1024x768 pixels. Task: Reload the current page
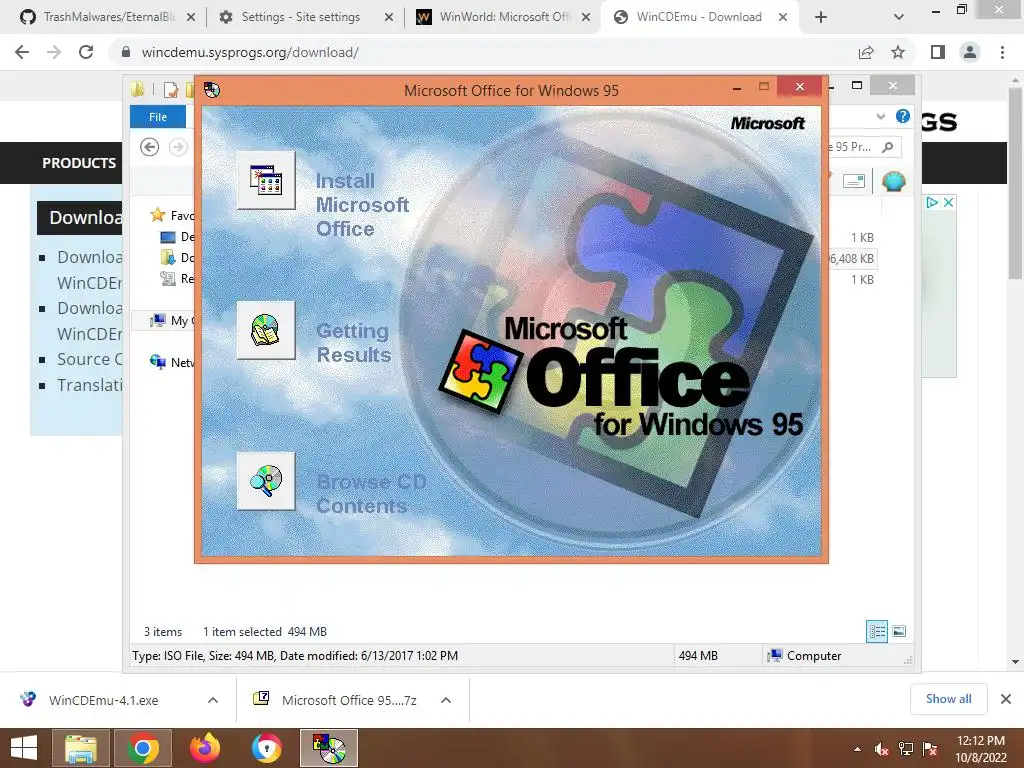coord(86,52)
